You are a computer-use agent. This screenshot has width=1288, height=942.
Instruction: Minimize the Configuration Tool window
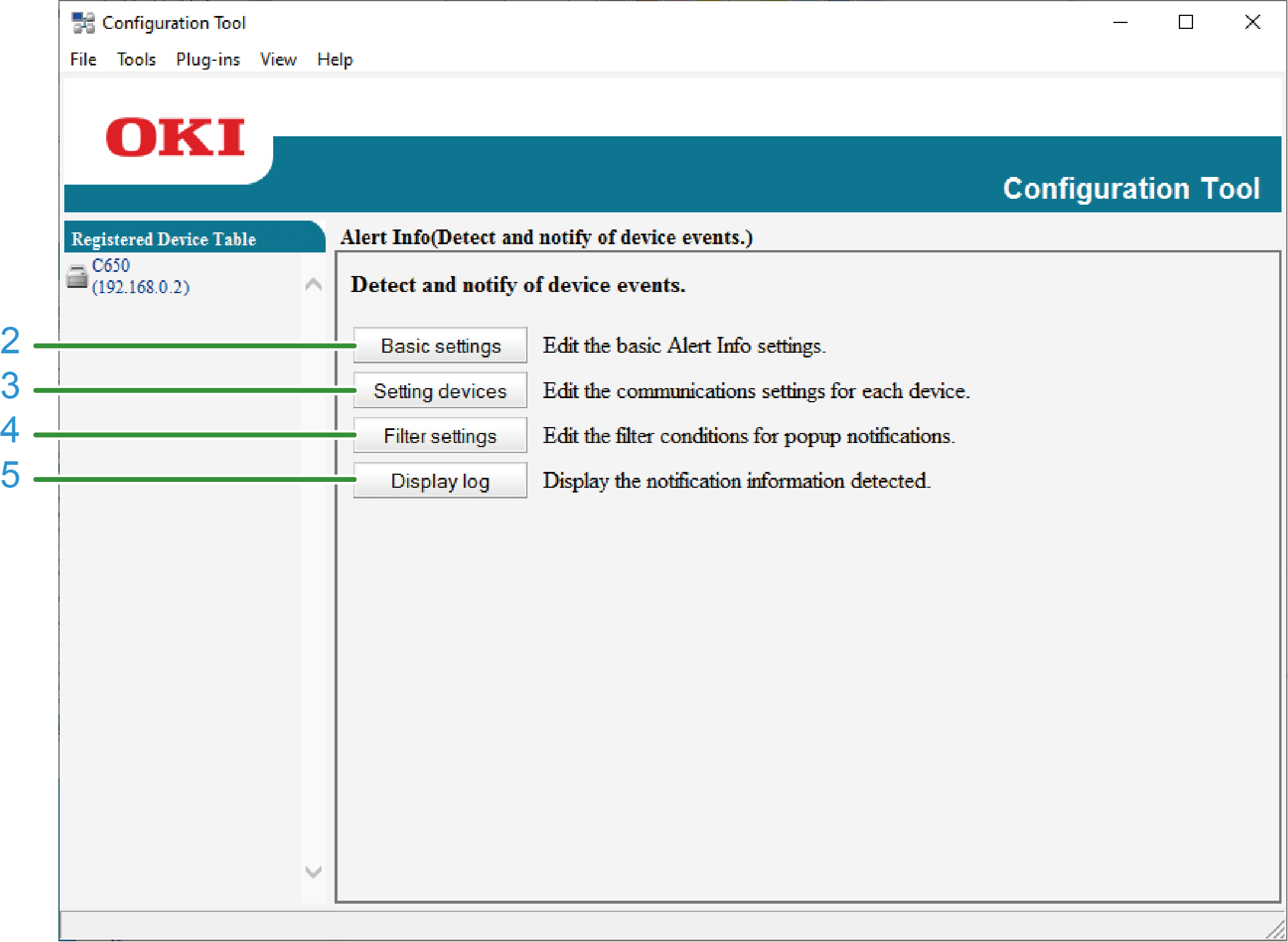[1120, 22]
